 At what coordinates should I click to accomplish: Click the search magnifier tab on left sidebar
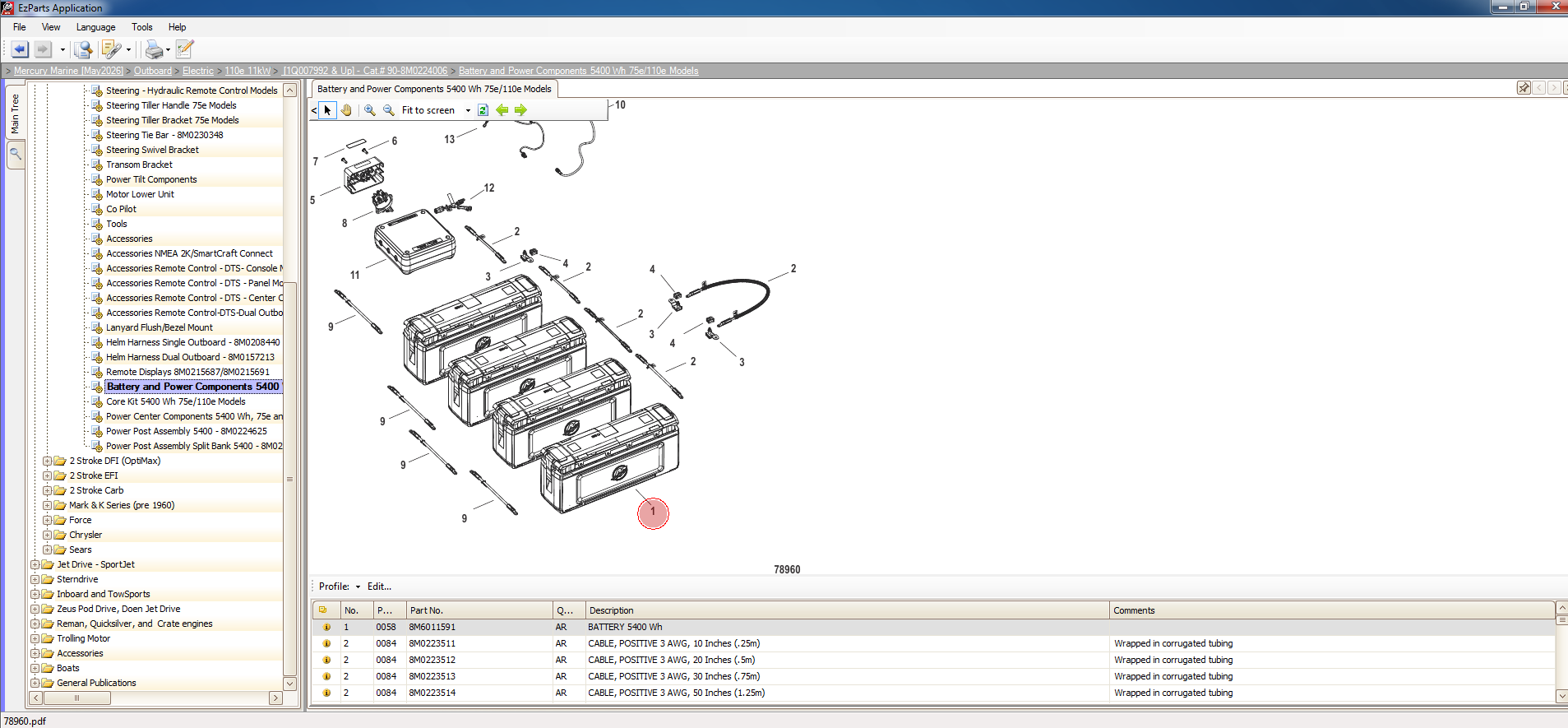(x=16, y=154)
